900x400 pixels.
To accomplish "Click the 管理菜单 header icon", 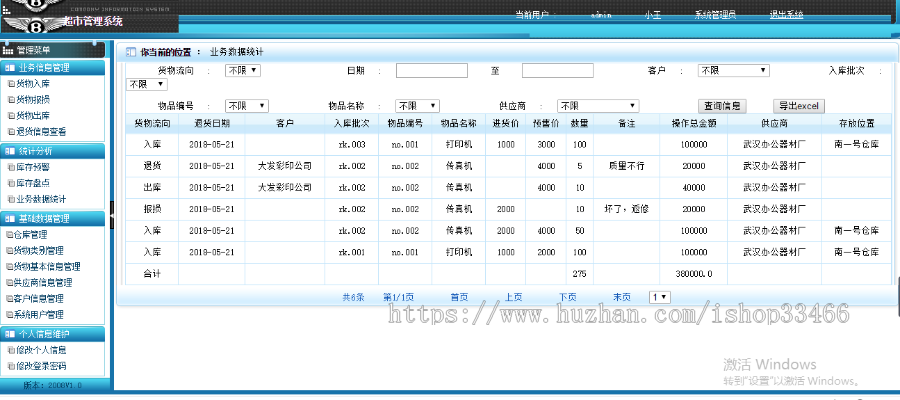I will pyautogui.click(x=8, y=51).
